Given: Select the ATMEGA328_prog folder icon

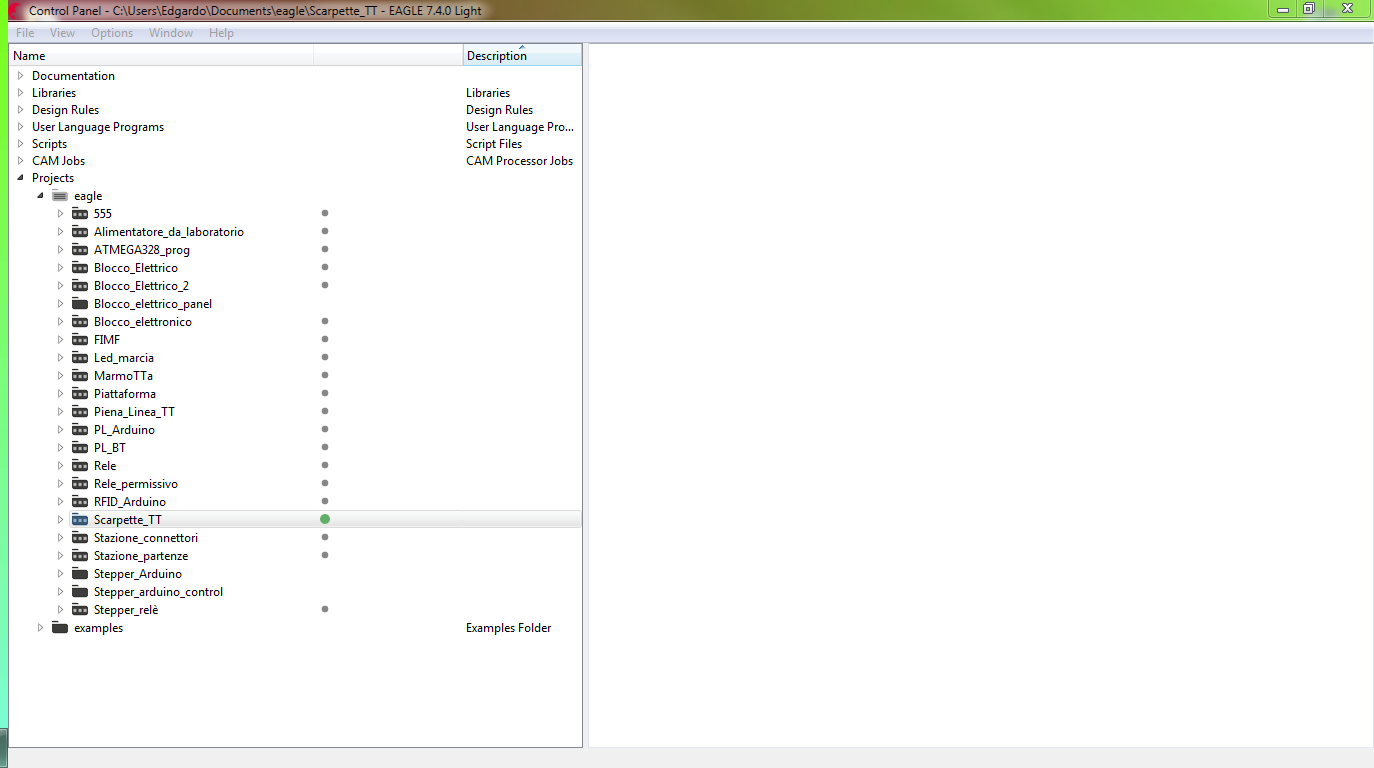Looking at the screenshot, I should 80,250.
